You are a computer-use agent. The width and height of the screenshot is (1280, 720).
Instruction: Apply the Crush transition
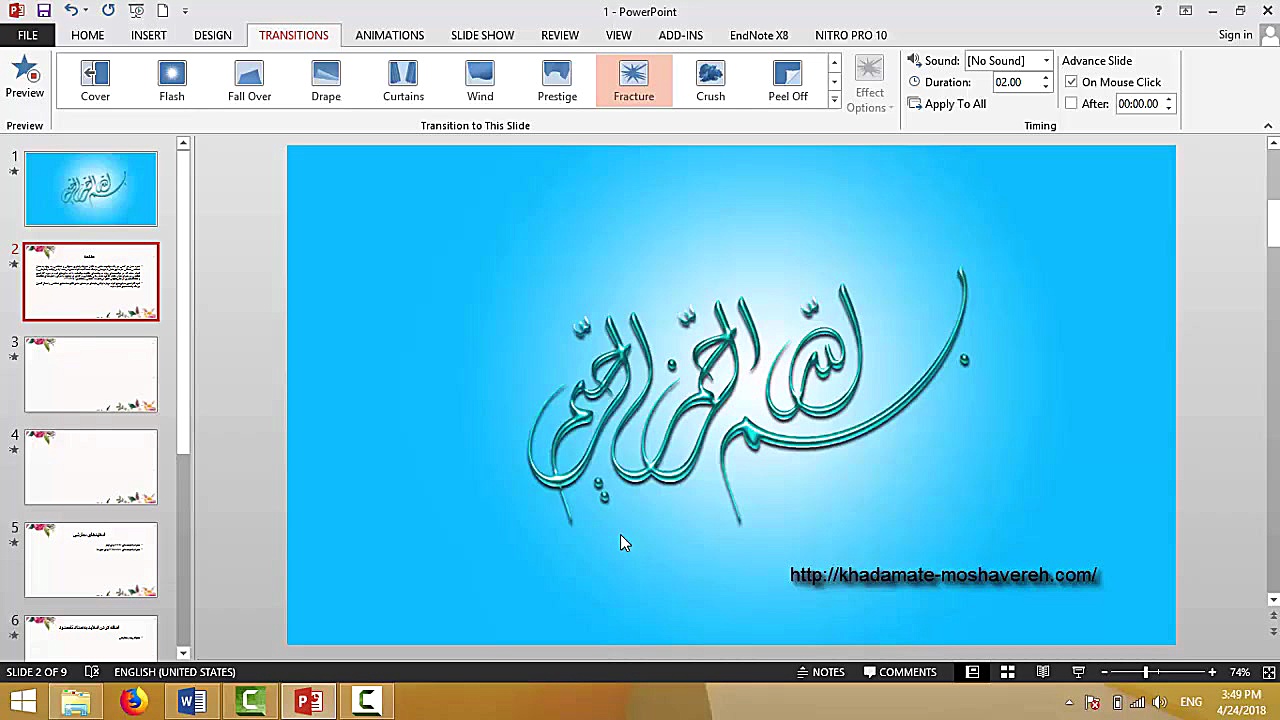[710, 80]
